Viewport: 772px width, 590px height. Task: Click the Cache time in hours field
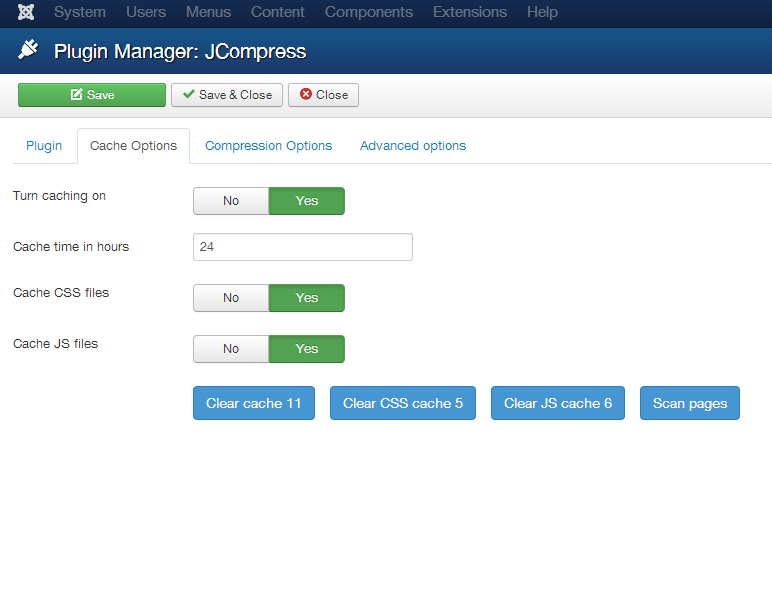pyautogui.click(x=303, y=247)
